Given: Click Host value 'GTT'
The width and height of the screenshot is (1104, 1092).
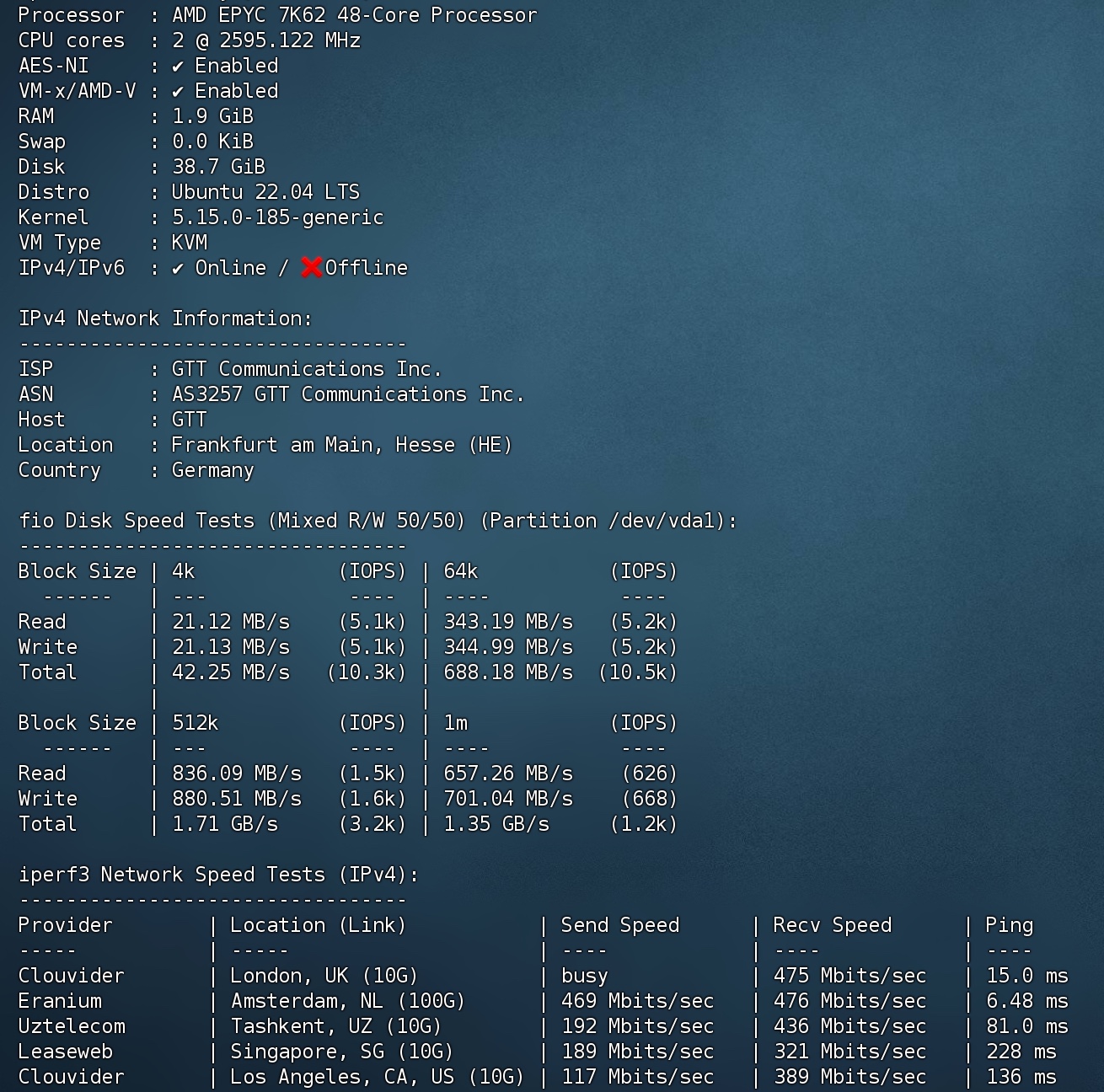Looking at the screenshot, I should pos(190,420).
